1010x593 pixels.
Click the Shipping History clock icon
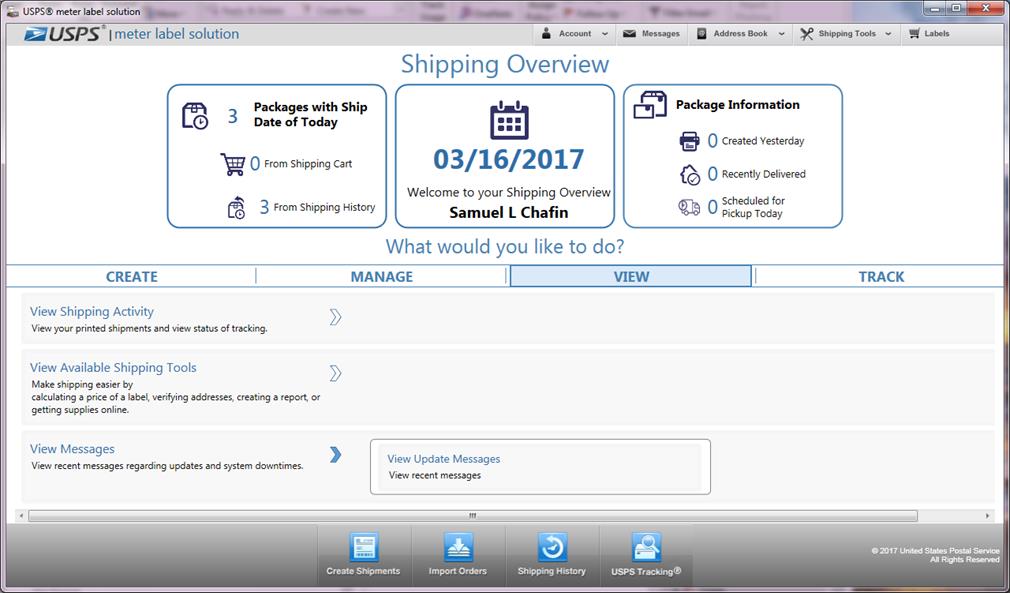[x=552, y=547]
